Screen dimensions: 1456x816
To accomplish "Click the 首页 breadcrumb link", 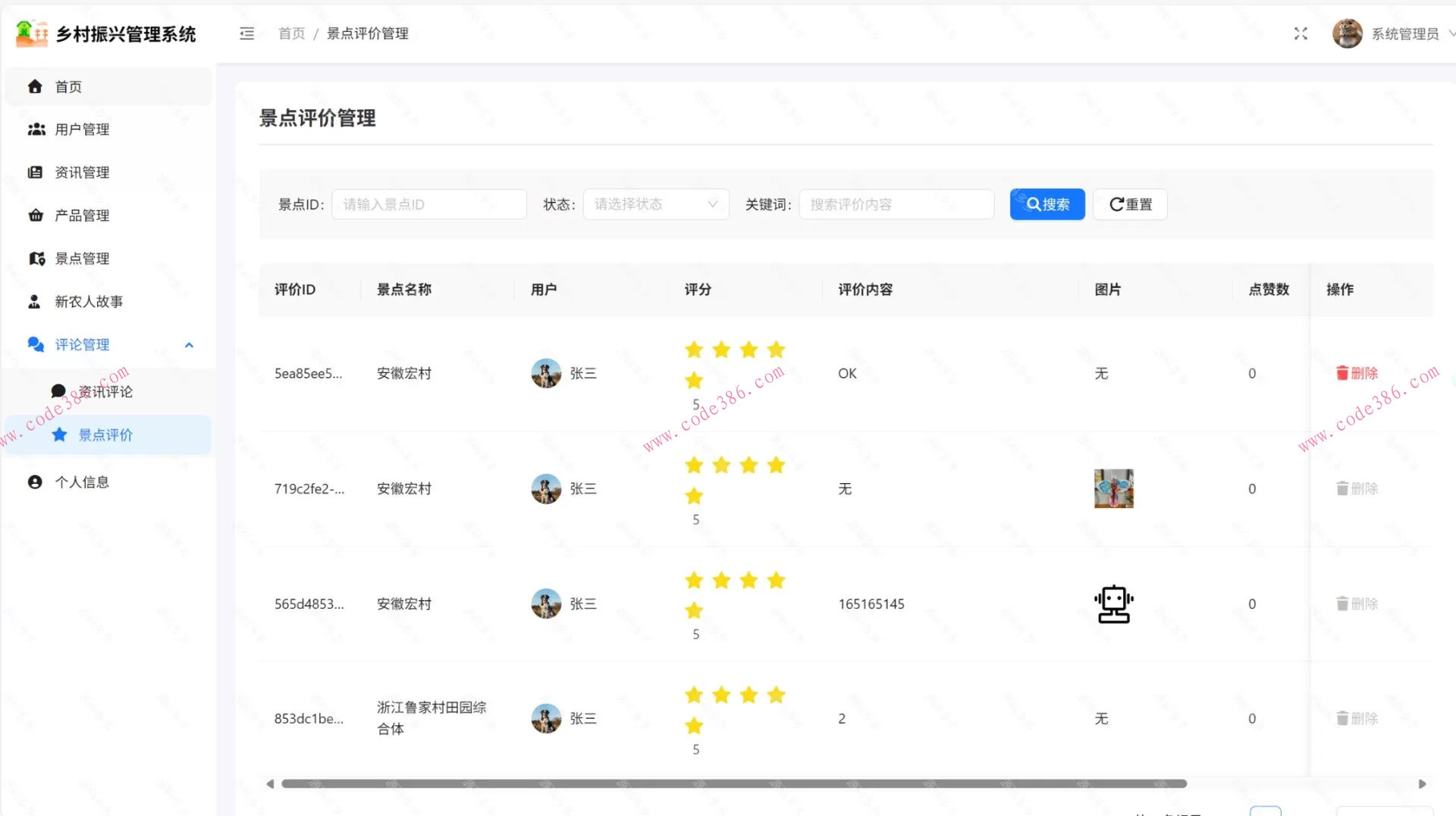I will pos(290,33).
